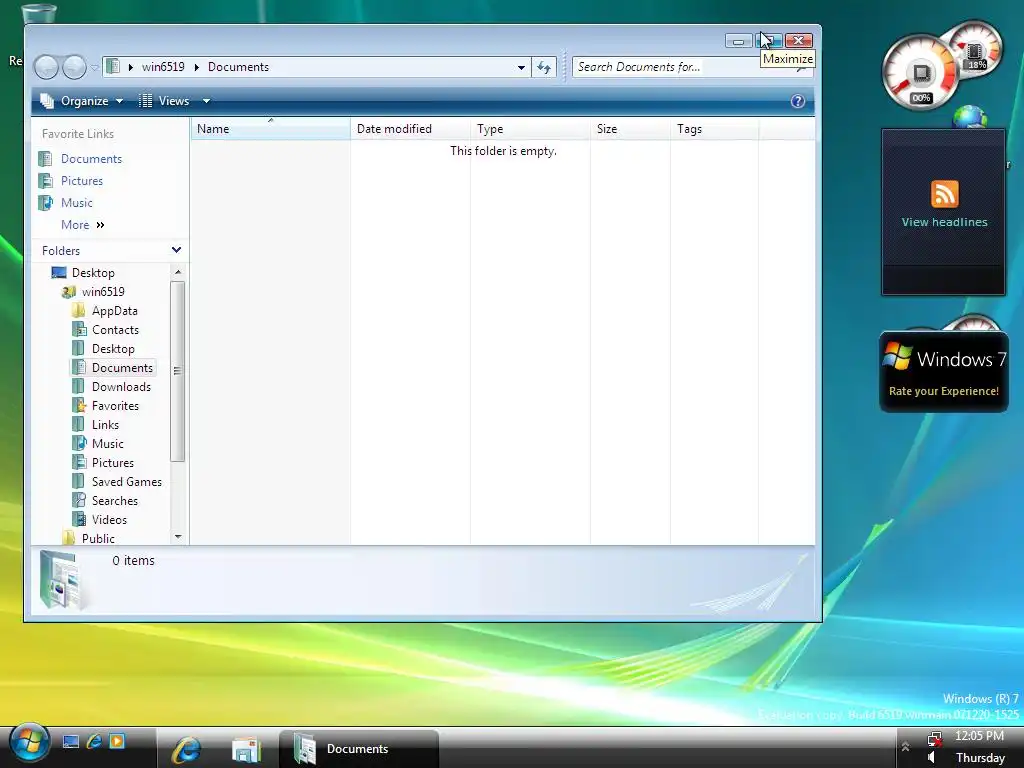
Task: Click the folder tree scroll-up arrow
Action: click(x=178, y=272)
